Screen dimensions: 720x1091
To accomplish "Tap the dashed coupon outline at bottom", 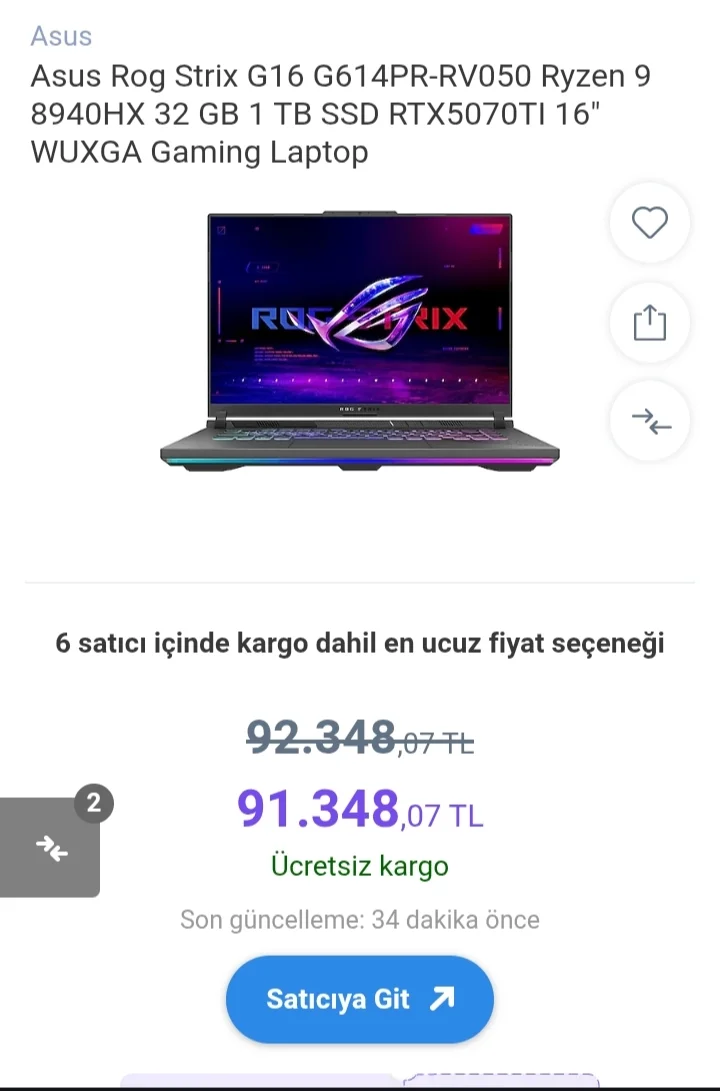I will pos(501,1081).
